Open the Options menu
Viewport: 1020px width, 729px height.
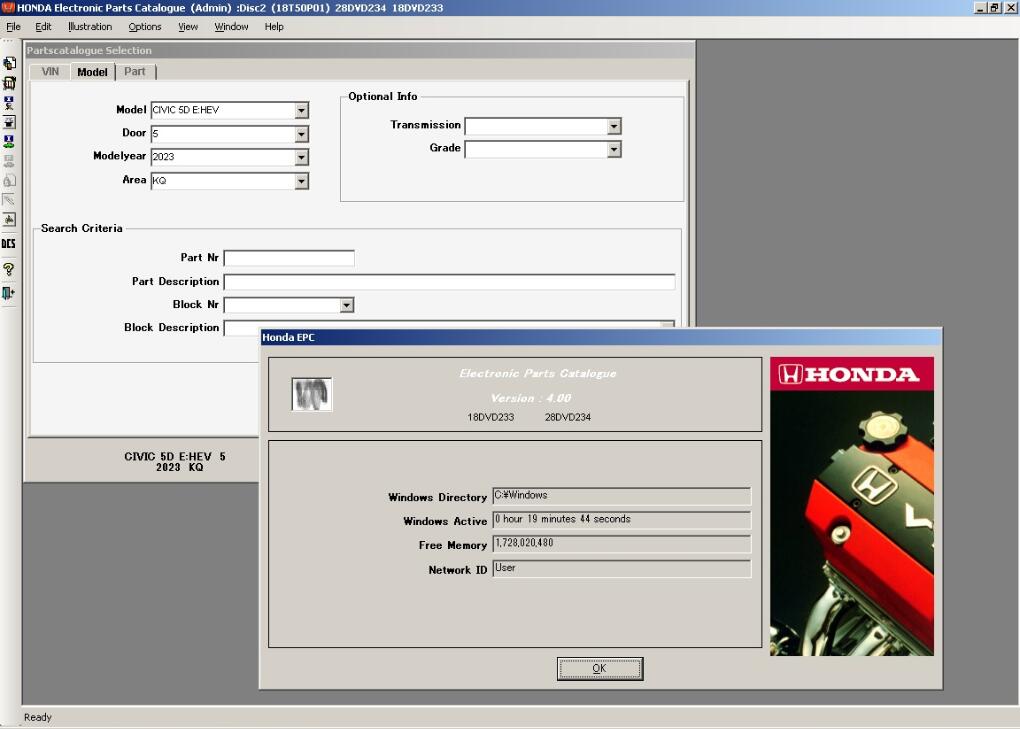coord(144,27)
